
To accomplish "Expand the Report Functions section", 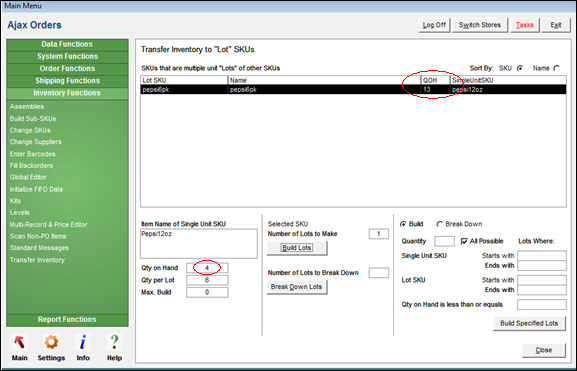I will [67, 319].
